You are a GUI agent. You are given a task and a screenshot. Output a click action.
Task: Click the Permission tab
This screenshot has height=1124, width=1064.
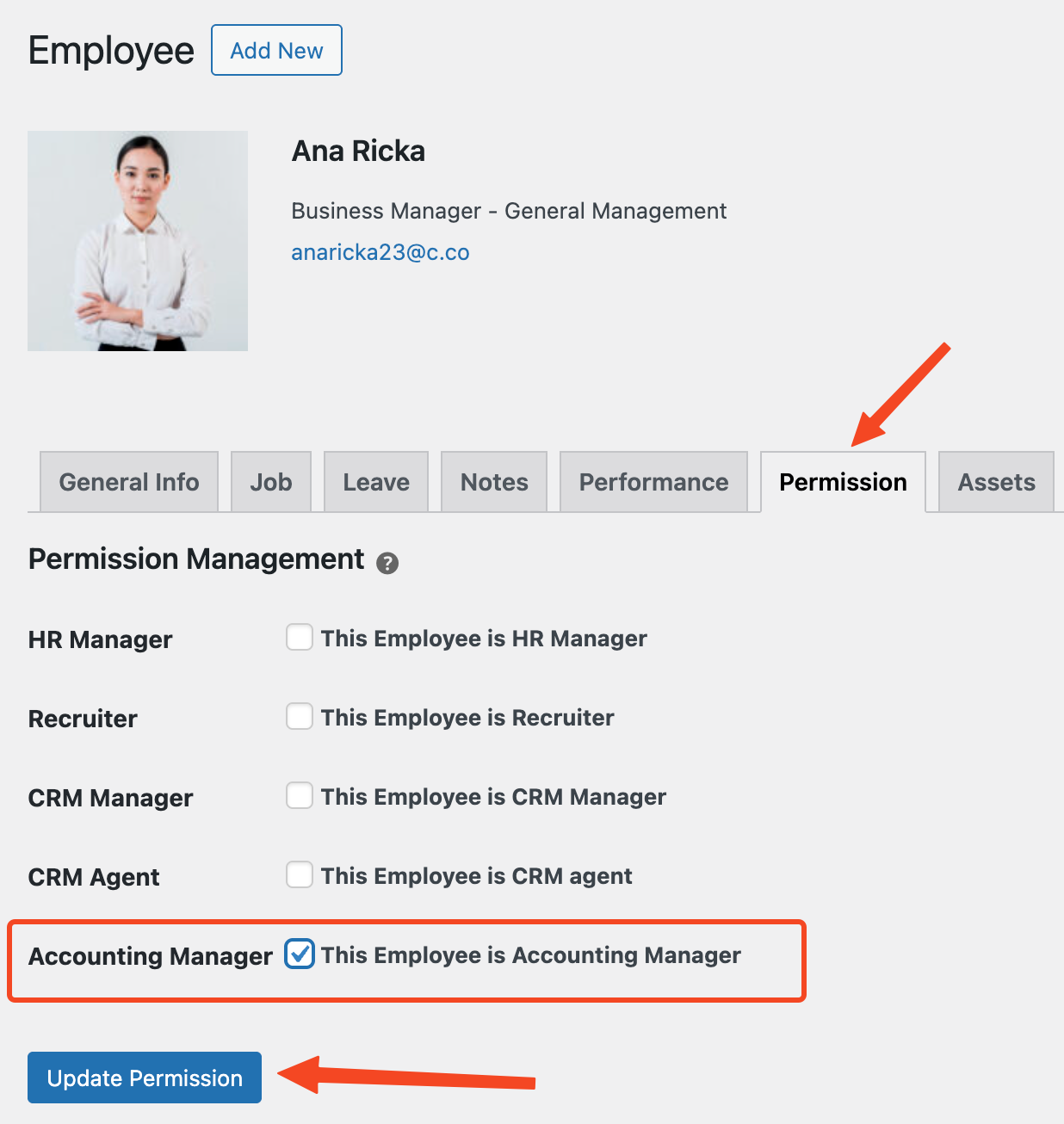coord(843,482)
